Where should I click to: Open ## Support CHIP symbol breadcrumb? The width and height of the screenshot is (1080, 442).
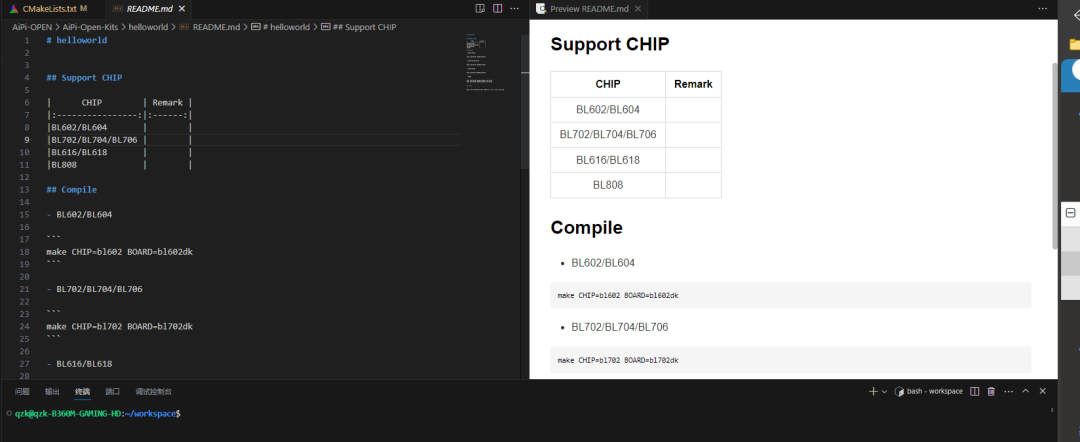point(359,27)
